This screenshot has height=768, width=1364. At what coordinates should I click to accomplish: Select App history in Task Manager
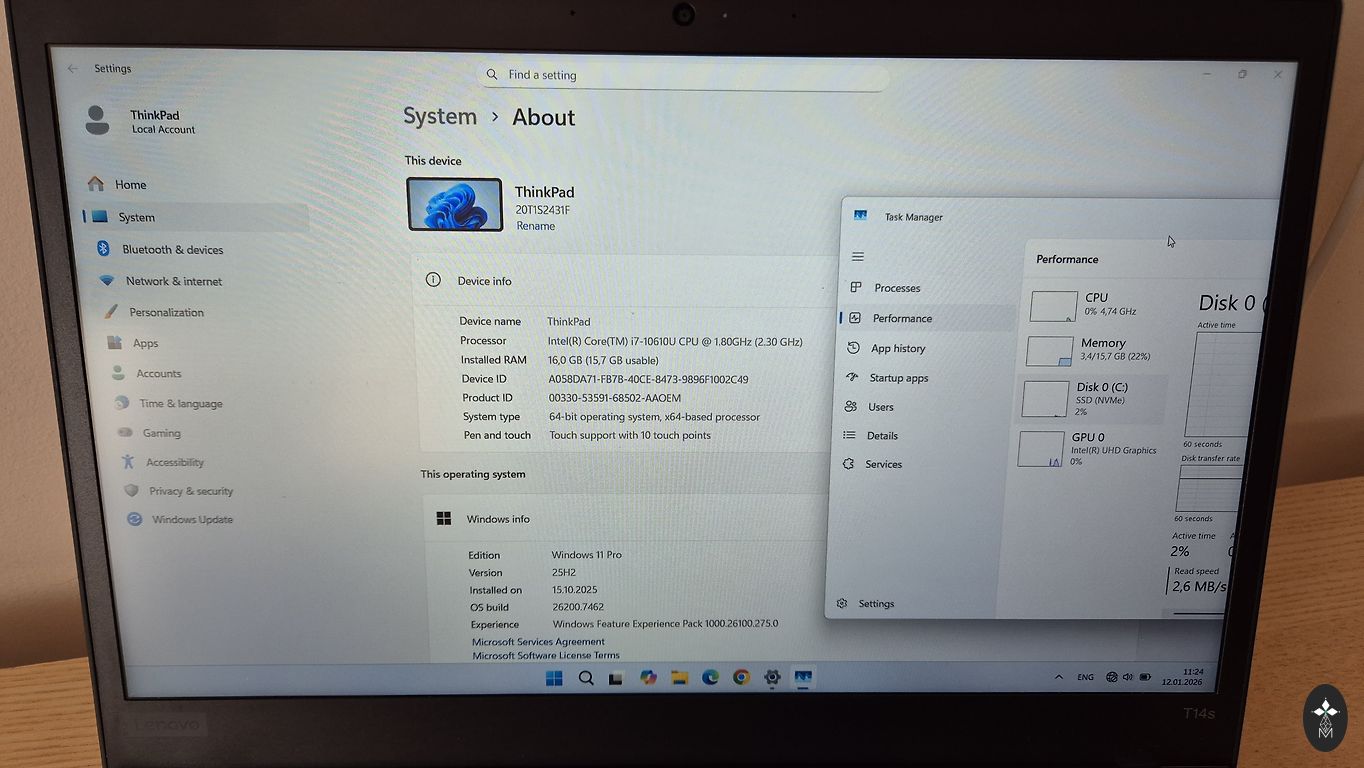click(x=897, y=349)
